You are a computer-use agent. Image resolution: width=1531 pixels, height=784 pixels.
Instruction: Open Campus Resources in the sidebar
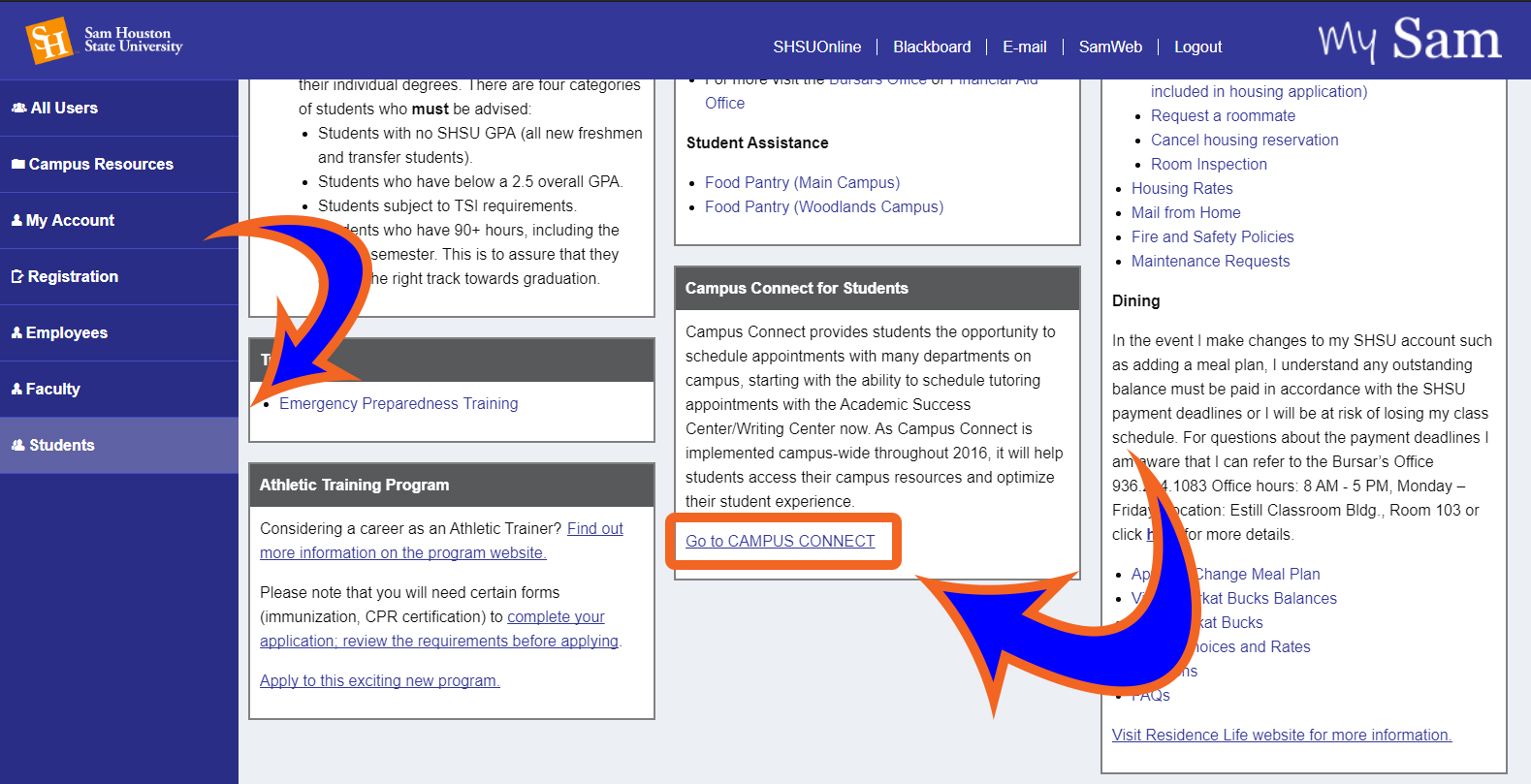pos(119,164)
